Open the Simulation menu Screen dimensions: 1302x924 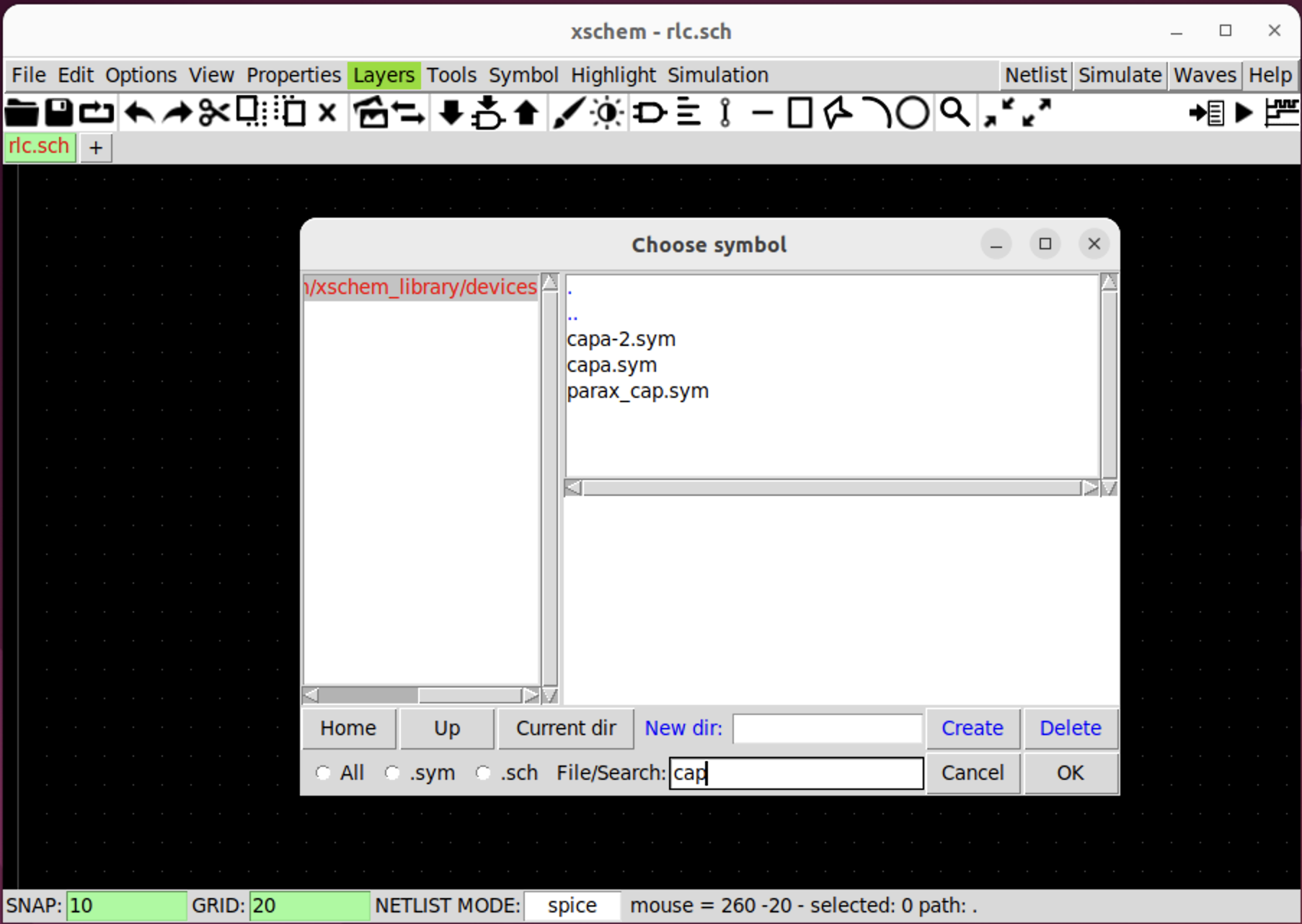tap(717, 75)
